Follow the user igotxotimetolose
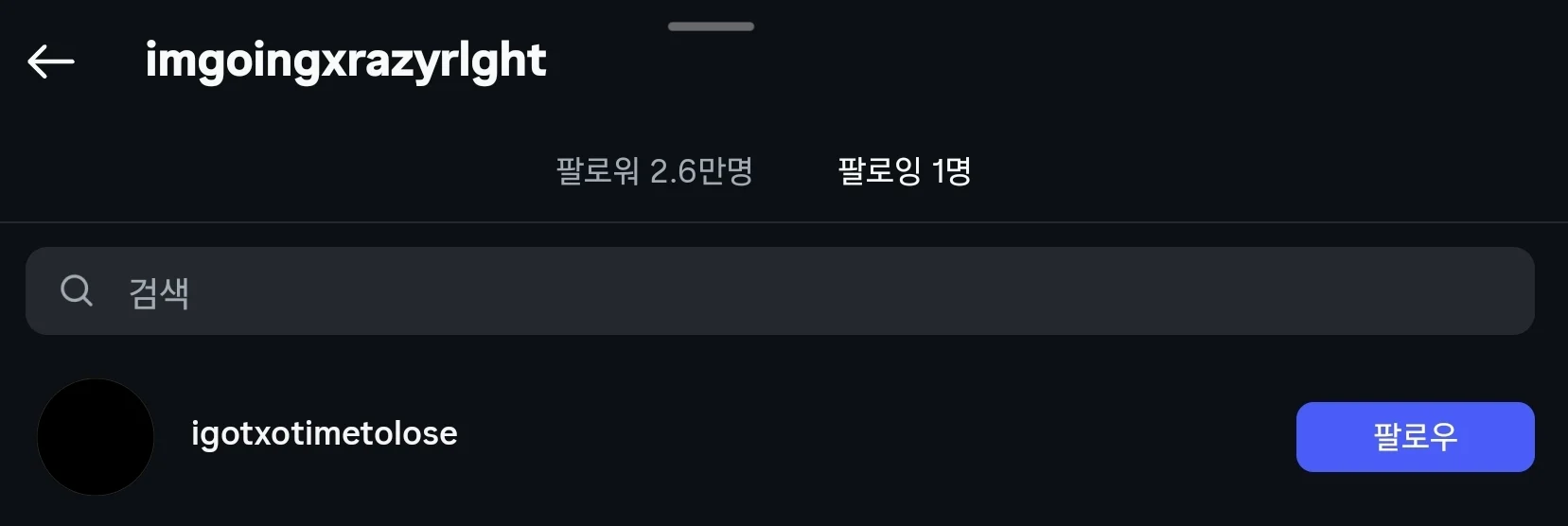The width and height of the screenshot is (1568, 526). tap(1415, 437)
